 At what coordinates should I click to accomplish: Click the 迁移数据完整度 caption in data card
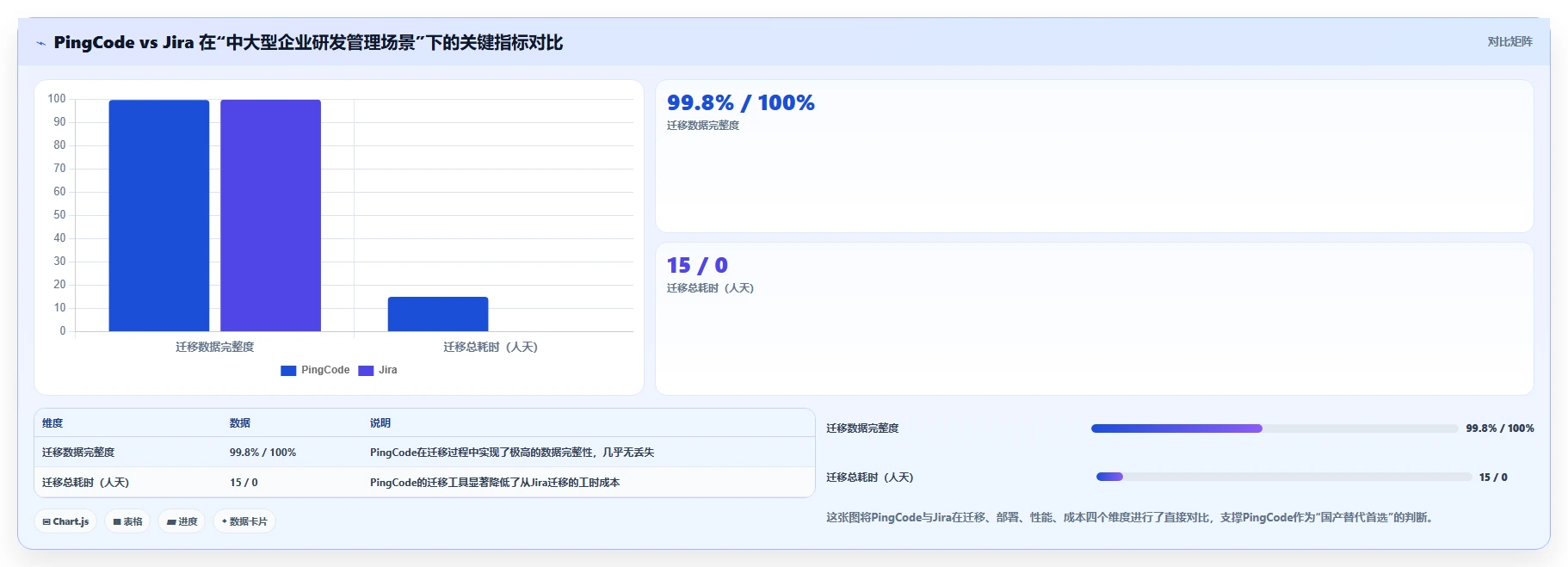703,126
